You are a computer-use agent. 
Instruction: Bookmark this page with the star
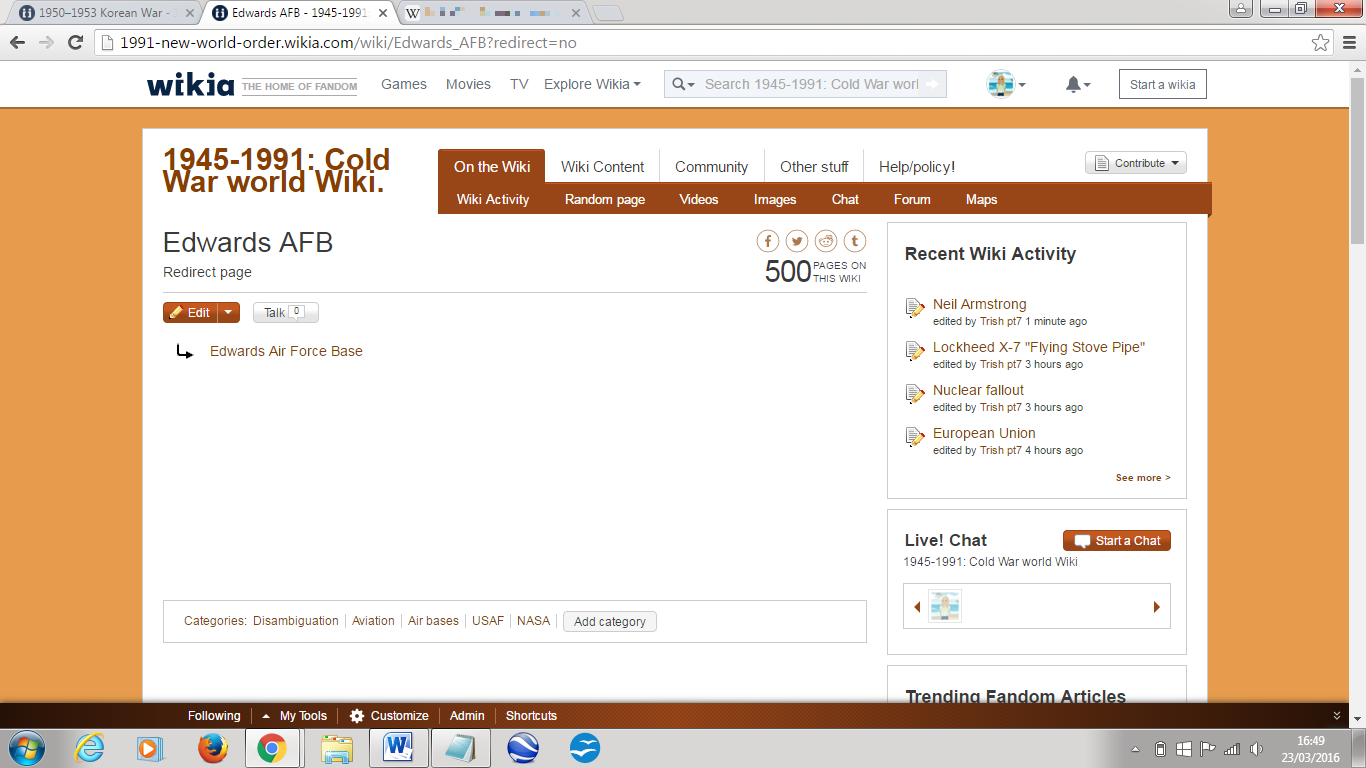tap(1321, 43)
